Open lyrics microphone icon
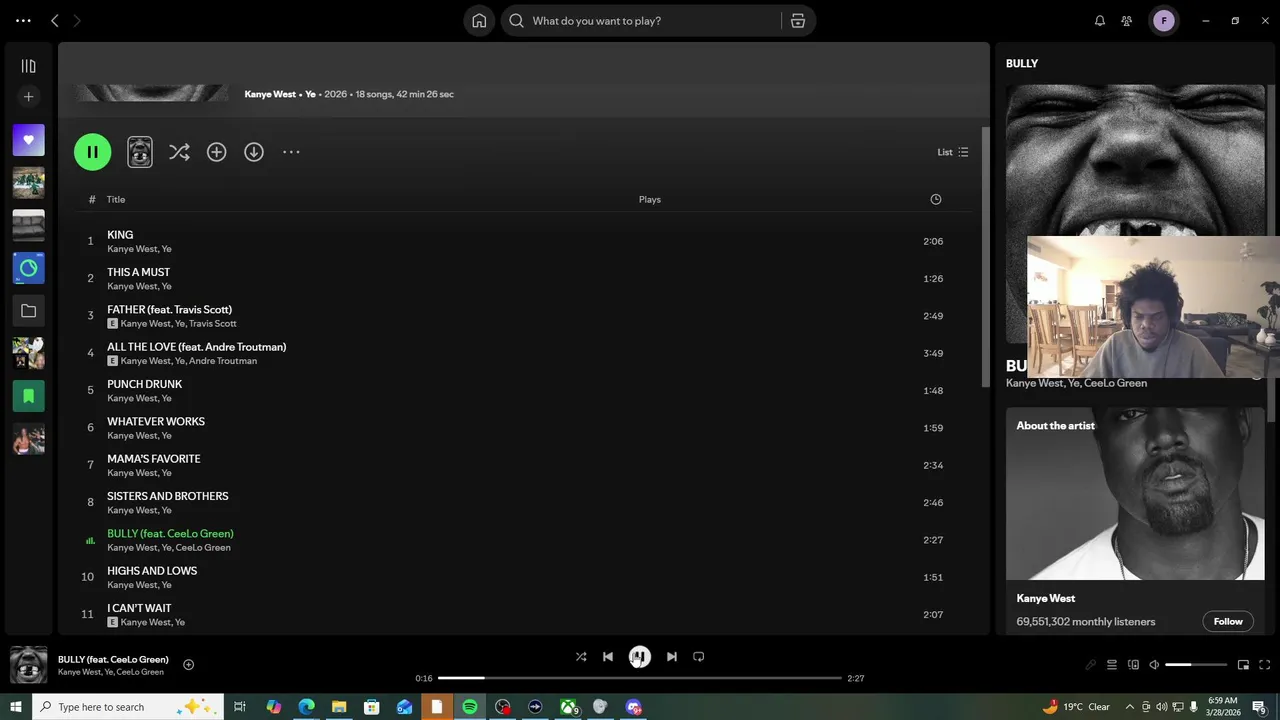This screenshot has height=720, width=1280. [x=1090, y=665]
